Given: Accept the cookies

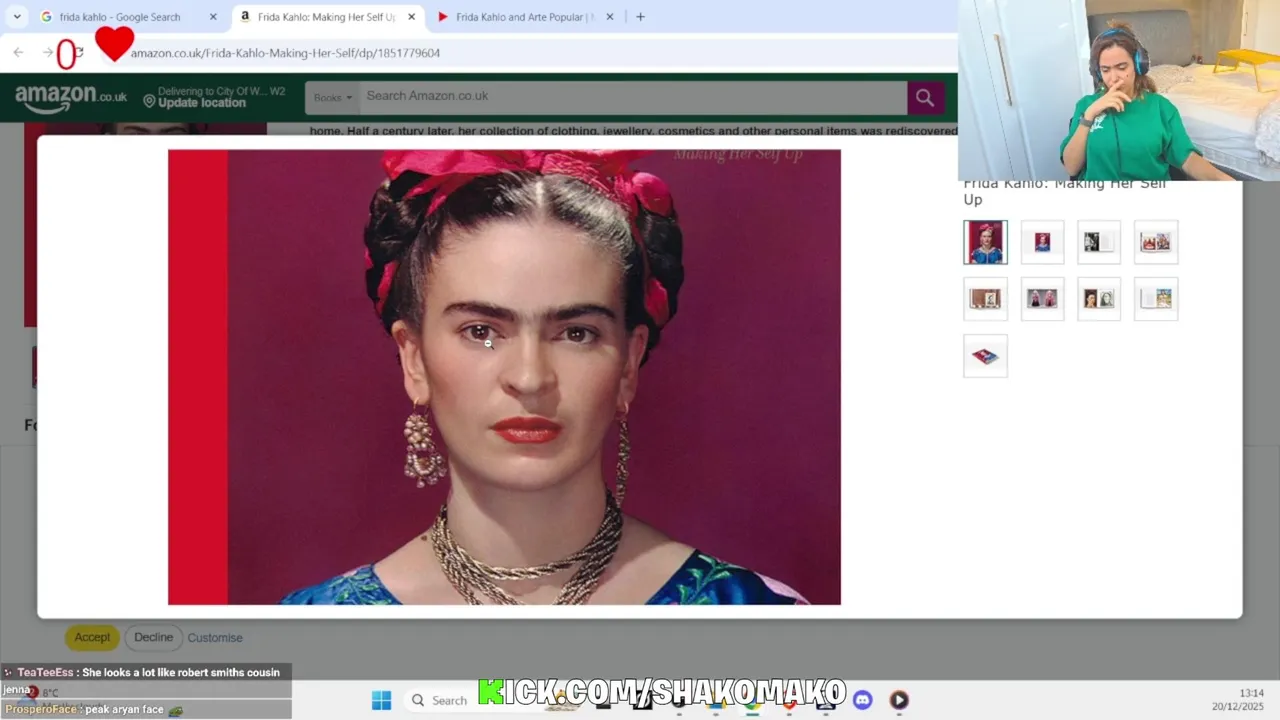Looking at the screenshot, I should 92,637.
